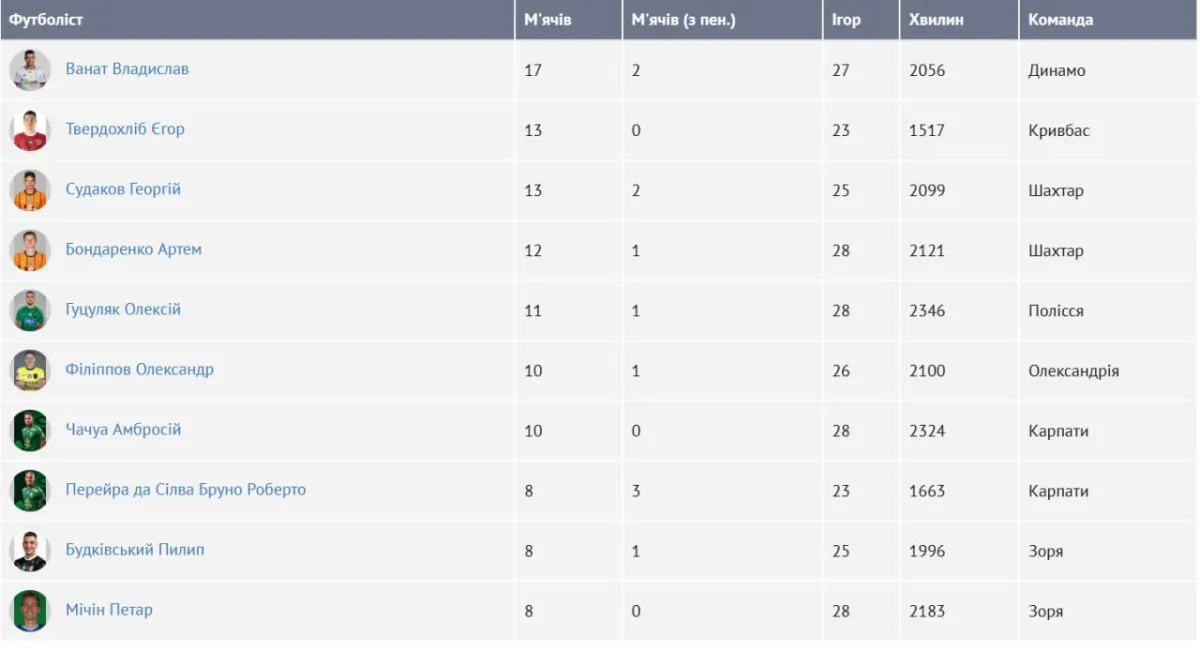Viewport: 1200px width, 651px height.
Task: Open Бондаренко Артем player page
Action: pyautogui.click(x=134, y=249)
